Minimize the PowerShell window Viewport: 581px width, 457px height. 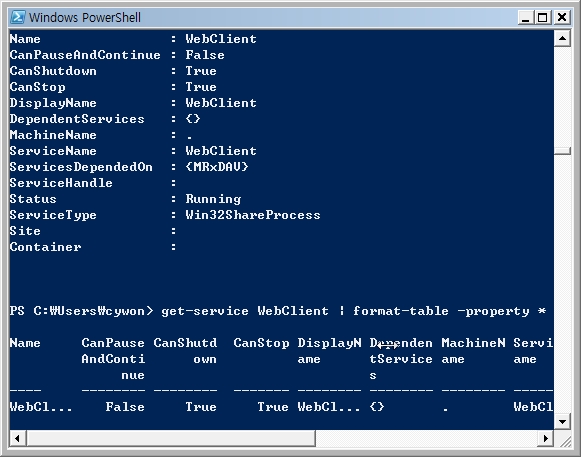525,17
